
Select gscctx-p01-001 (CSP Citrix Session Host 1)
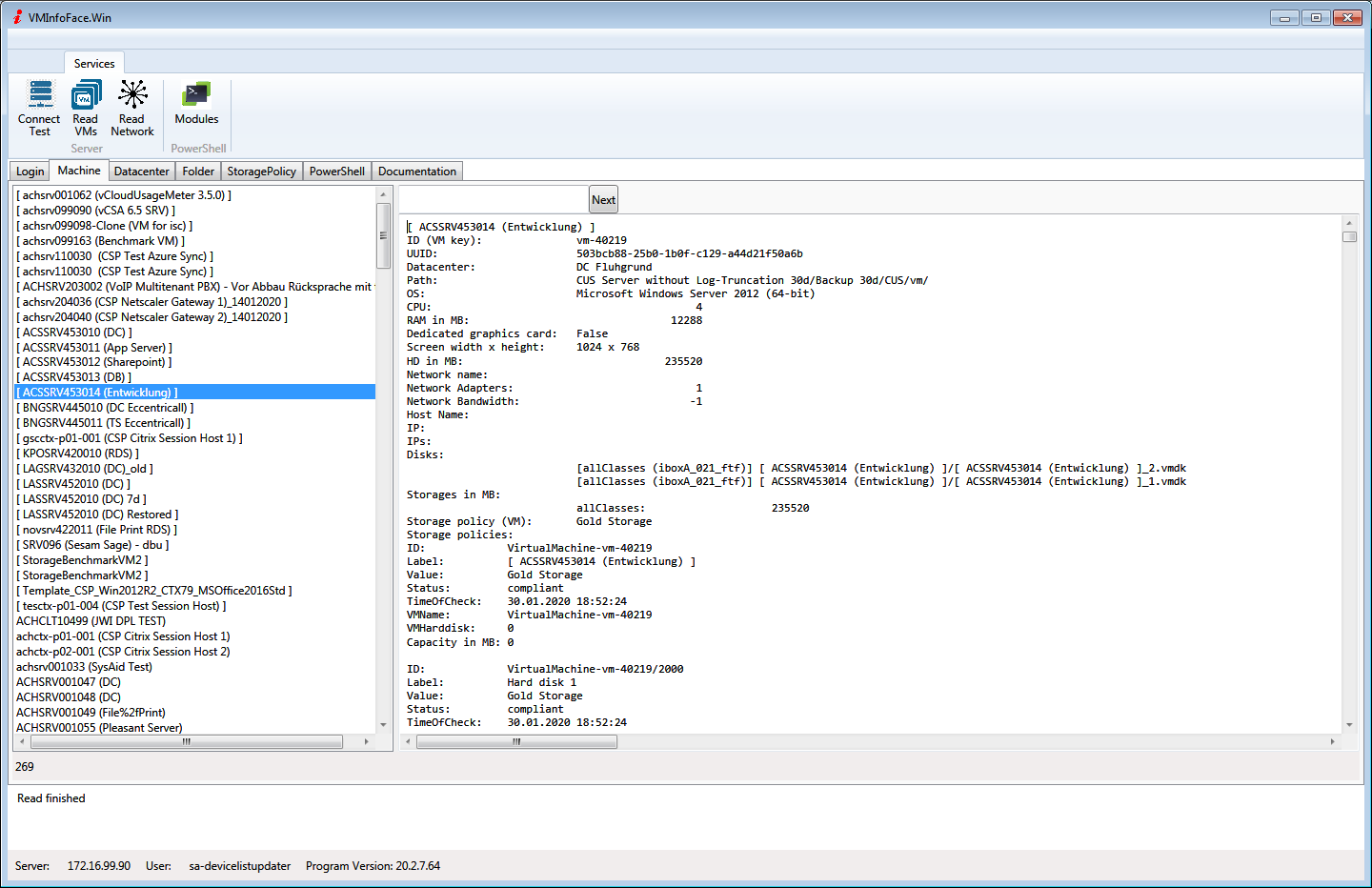coord(130,438)
